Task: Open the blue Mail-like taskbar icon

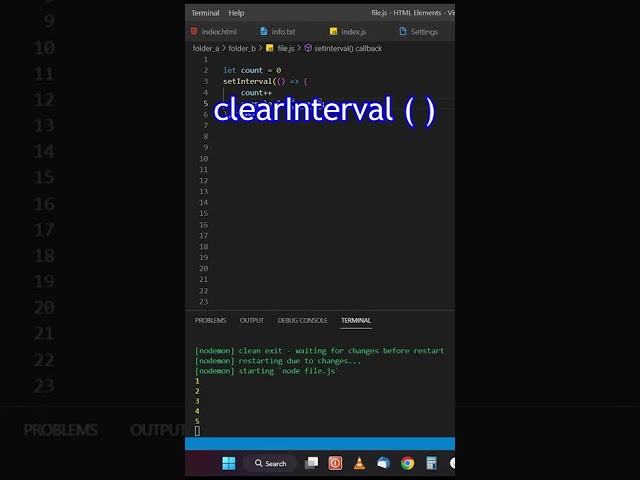Action: coord(383,463)
